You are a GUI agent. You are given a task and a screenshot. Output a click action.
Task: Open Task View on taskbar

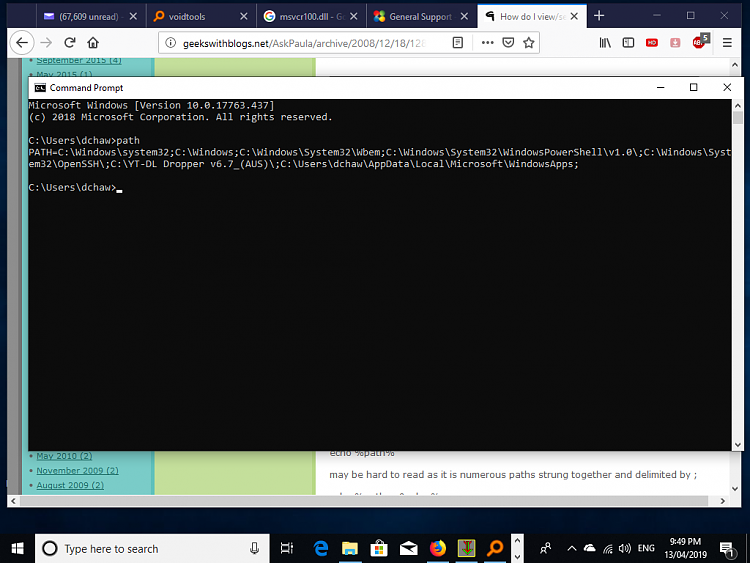tap(287, 548)
